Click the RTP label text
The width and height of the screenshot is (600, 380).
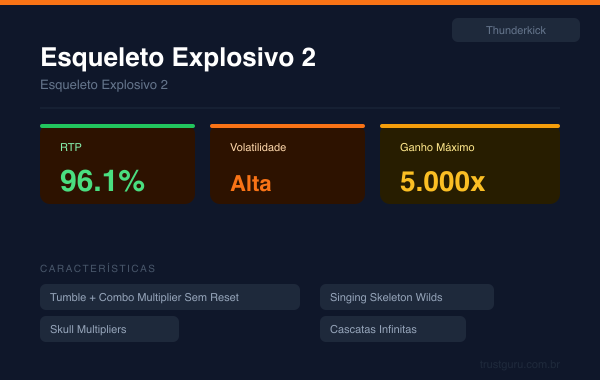coord(71,147)
